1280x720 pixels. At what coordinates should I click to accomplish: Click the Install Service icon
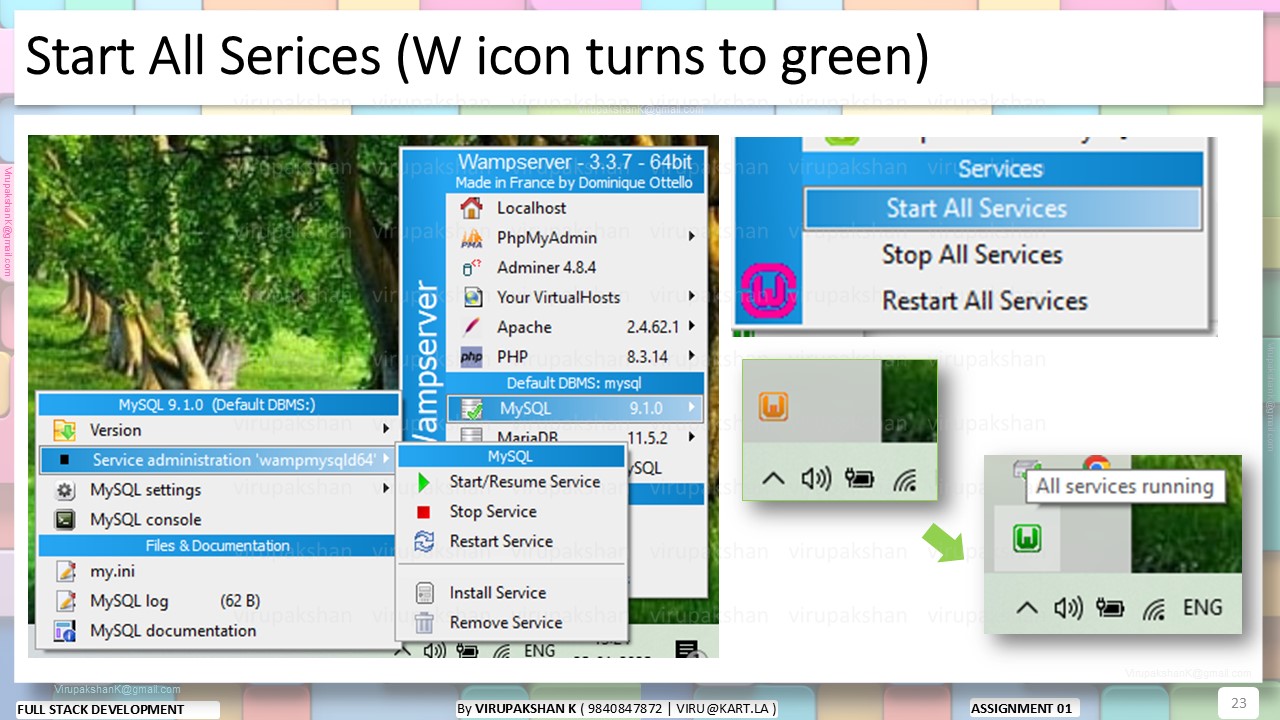tap(424, 593)
